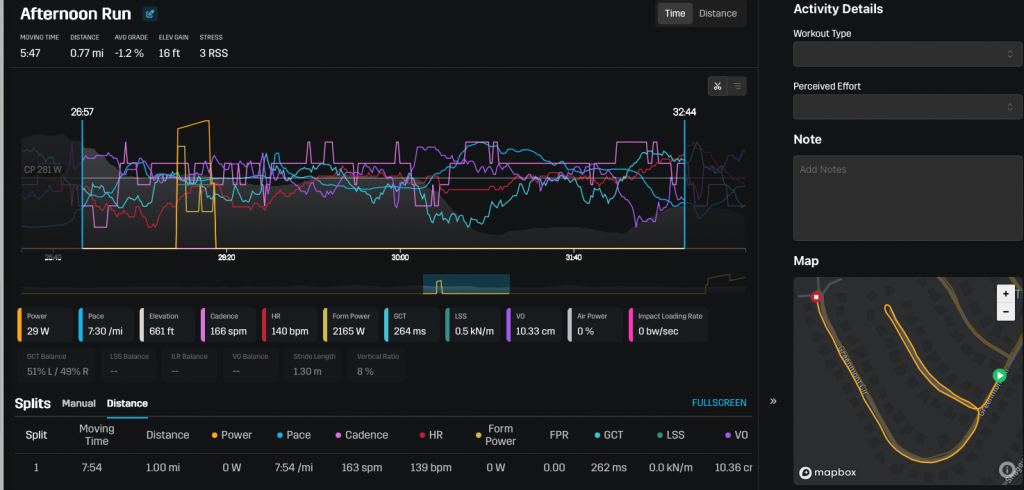Switch chart axis to Distance
Image resolution: width=1024 pixels, height=490 pixels.
(x=717, y=14)
